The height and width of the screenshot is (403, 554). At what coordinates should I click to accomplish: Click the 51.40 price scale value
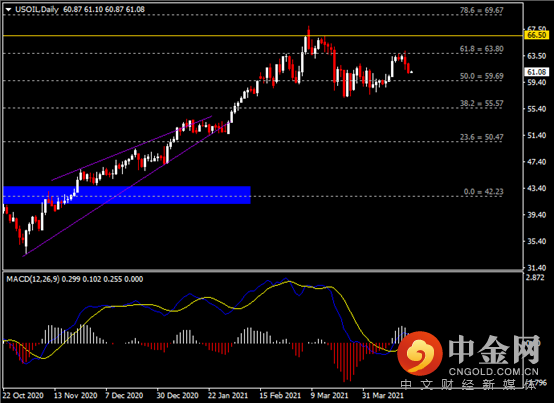point(536,135)
